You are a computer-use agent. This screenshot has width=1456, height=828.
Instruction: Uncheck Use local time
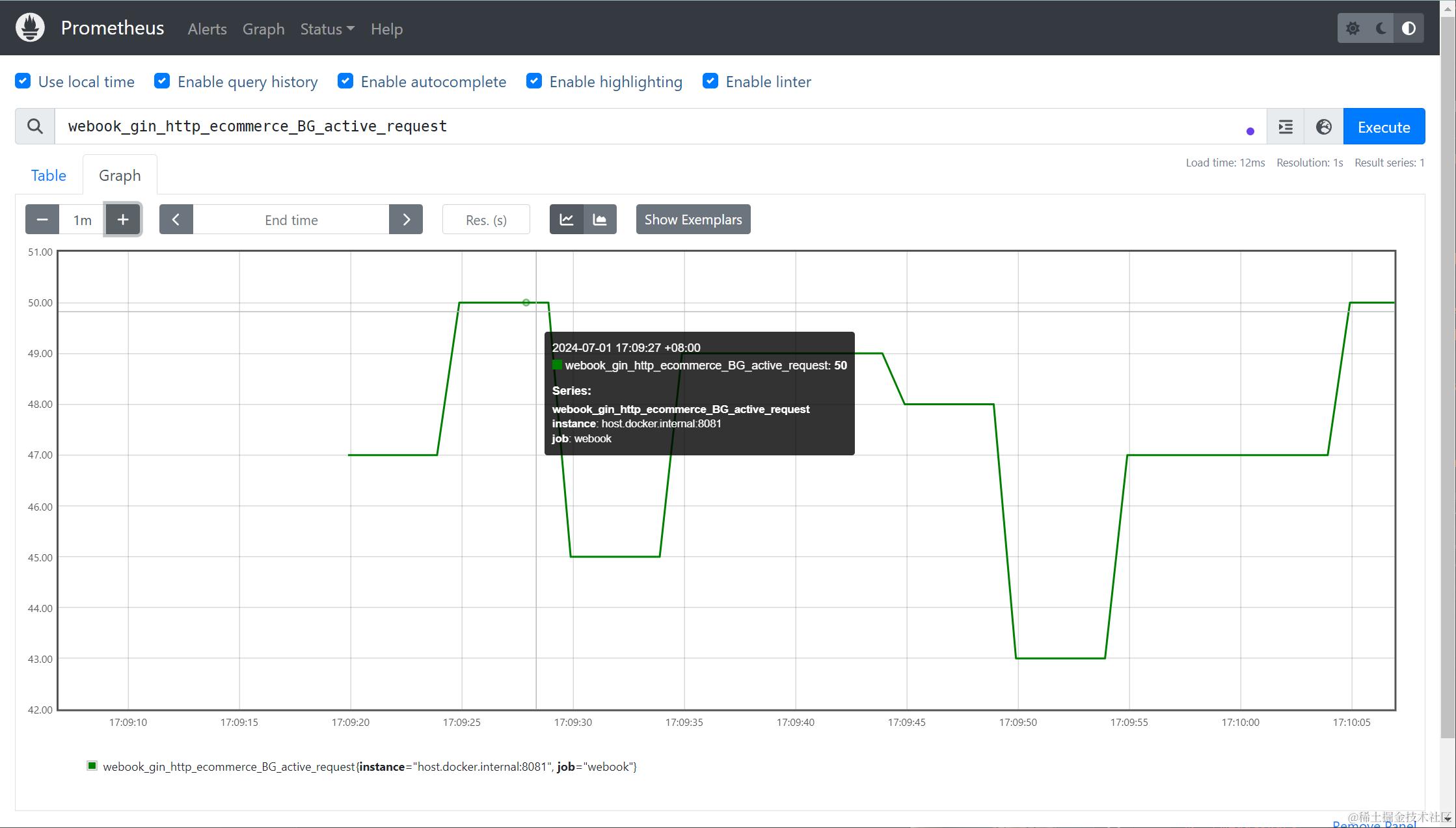[23, 81]
